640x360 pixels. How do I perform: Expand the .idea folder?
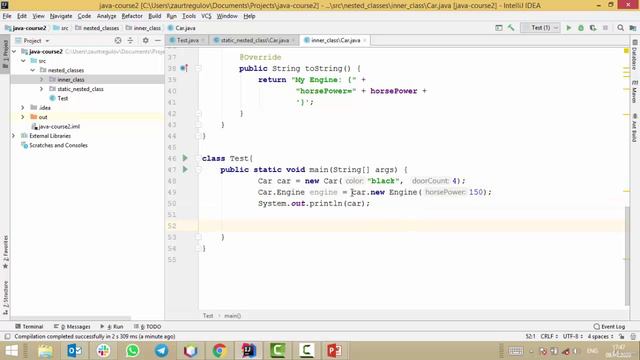(x=23, y=108)
